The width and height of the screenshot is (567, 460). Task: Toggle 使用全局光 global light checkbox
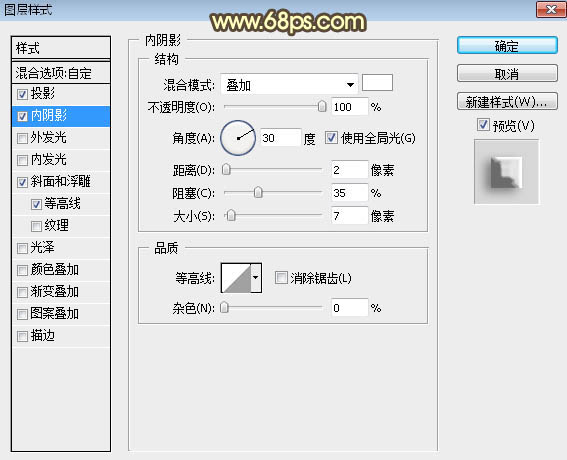point(331,138)
